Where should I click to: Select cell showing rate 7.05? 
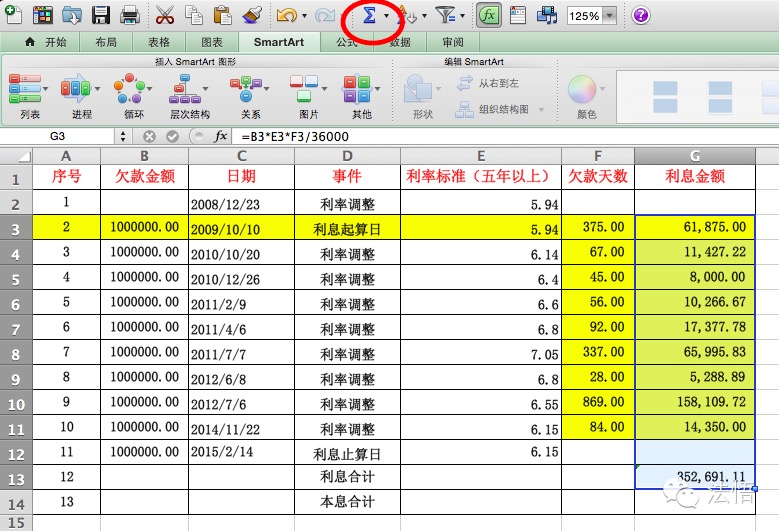pyautogui.click(x=481, y=353)
